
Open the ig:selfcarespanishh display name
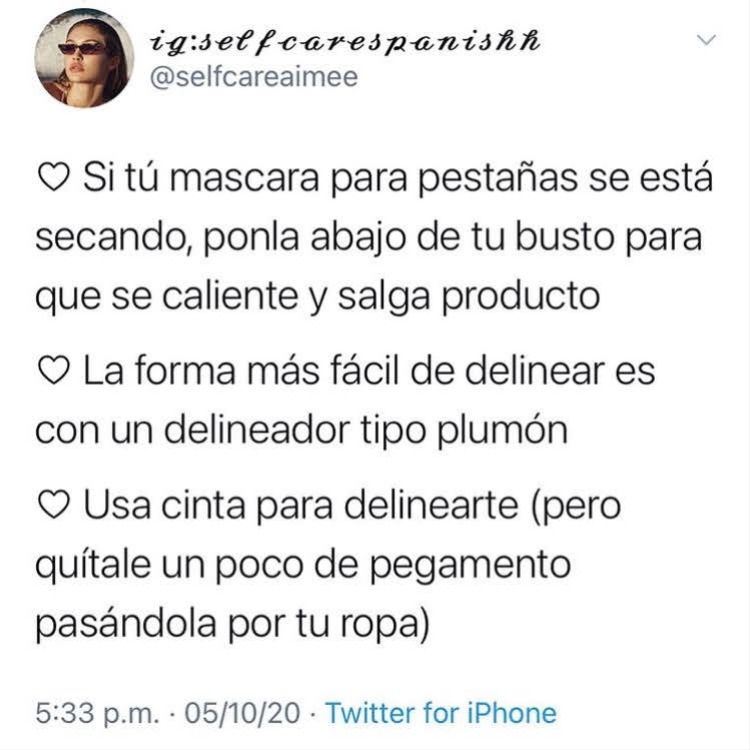346,42
